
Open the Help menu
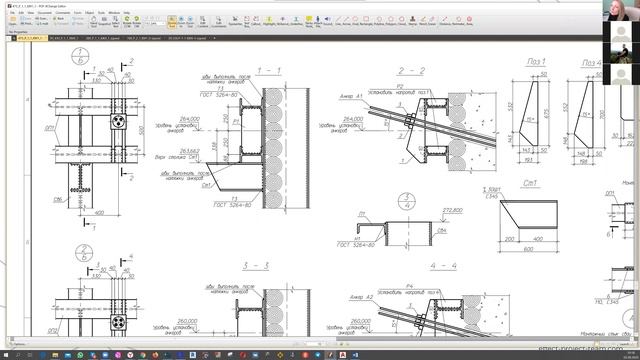click(127, 13)
